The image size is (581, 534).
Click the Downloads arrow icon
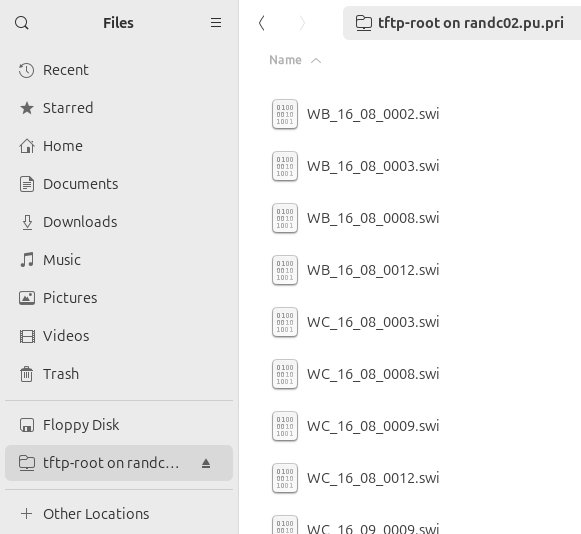pos(27,222)
